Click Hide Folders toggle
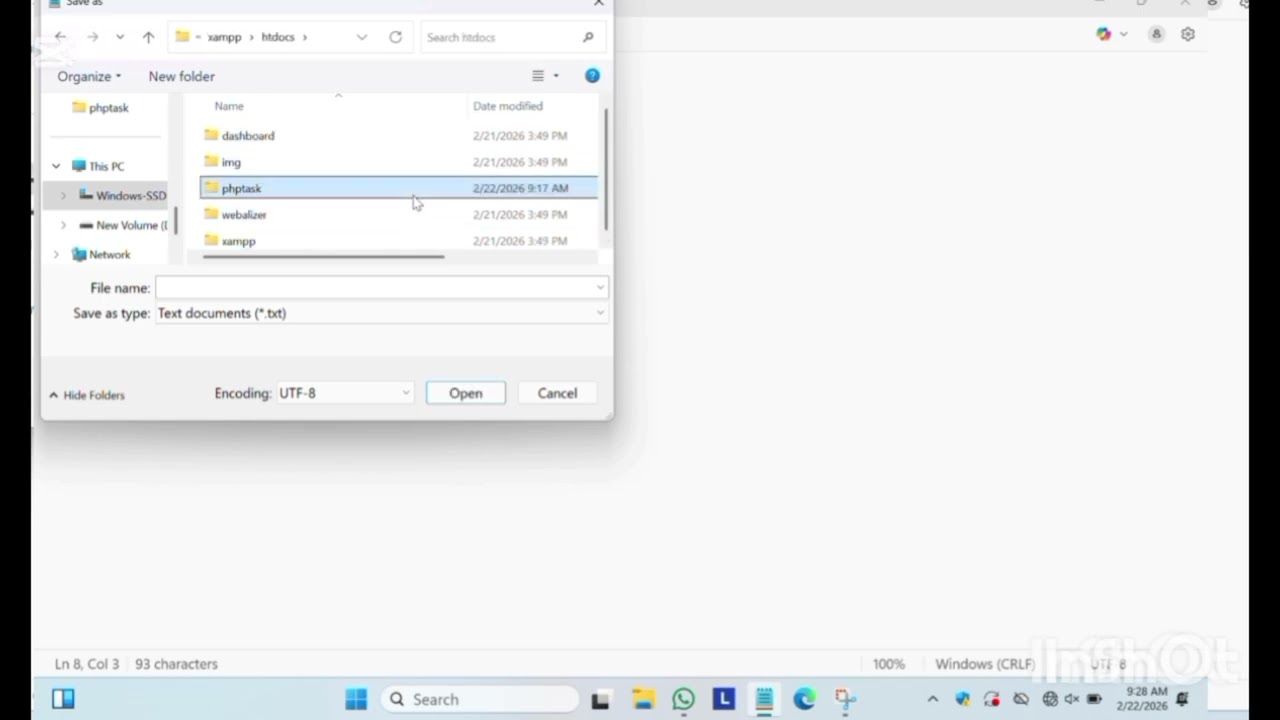This screenshot has width=1280, height=720. [x=87, y=395]
